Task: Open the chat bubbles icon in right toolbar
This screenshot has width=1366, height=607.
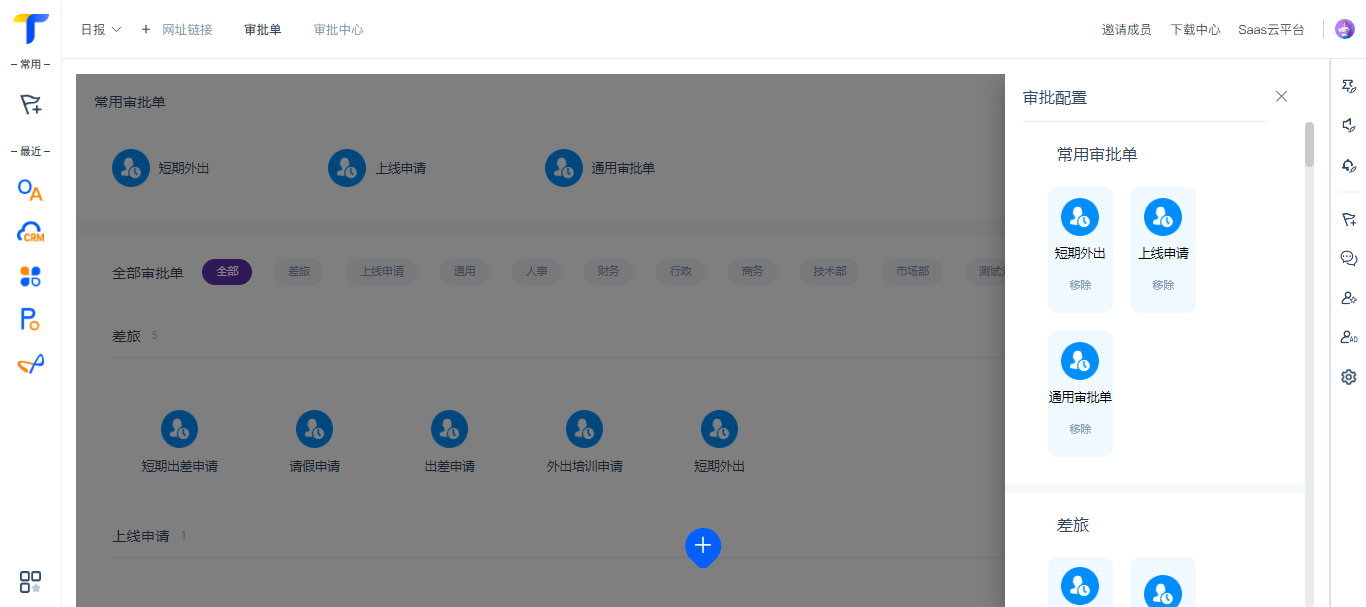Action: click(1348, 258)
